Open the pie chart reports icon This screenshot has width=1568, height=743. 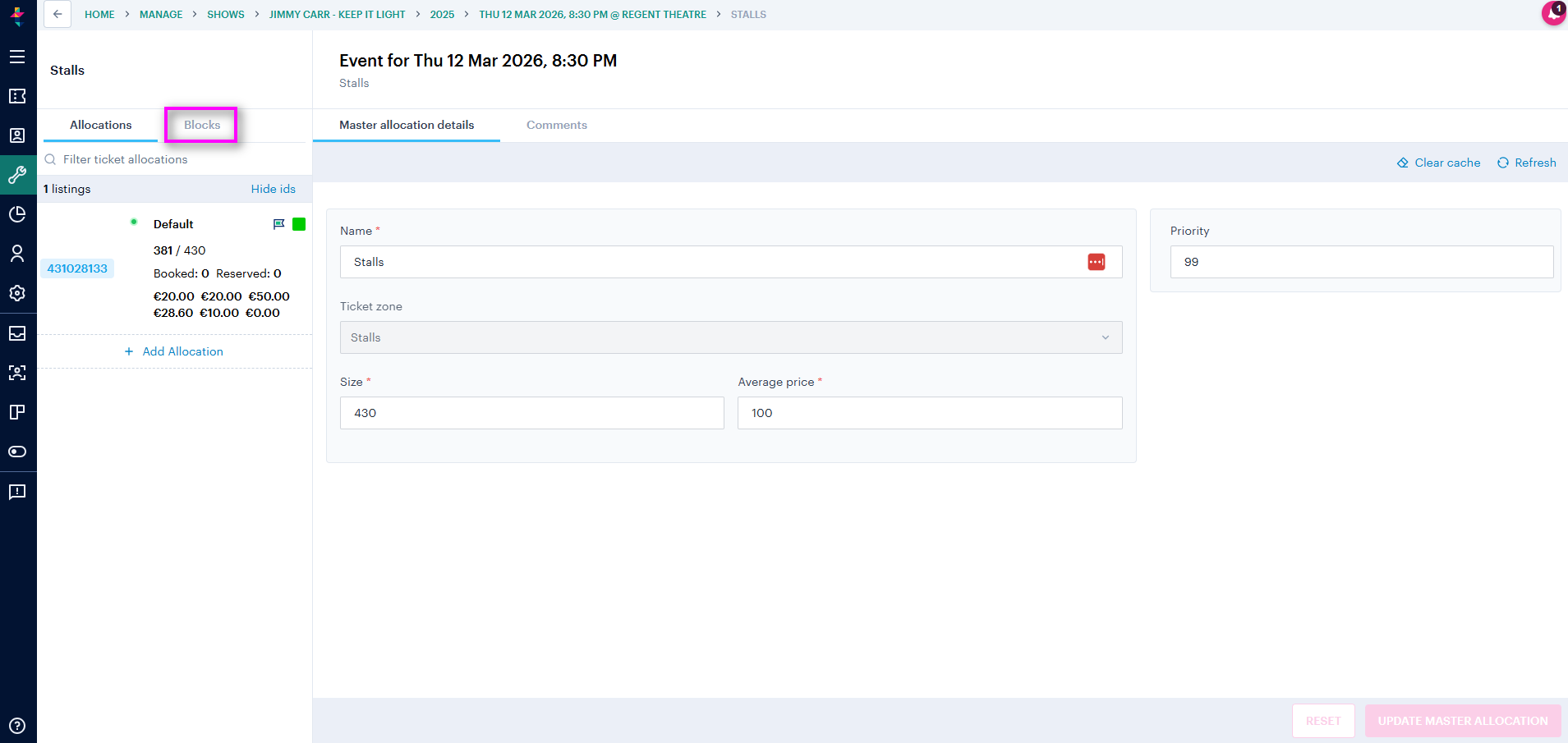17,214
